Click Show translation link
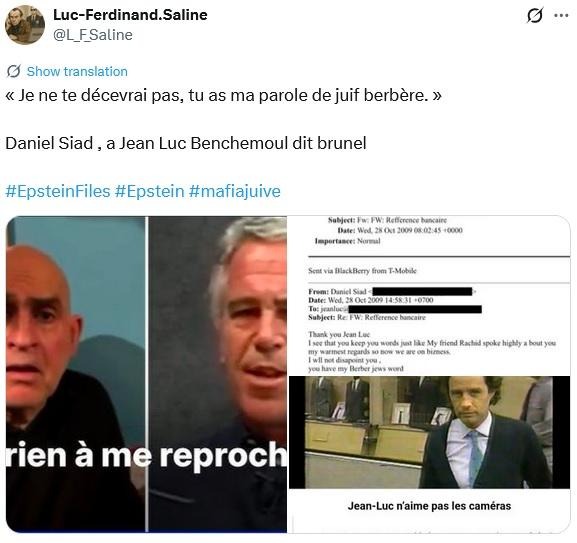The image size is (577, 543). 77,71
